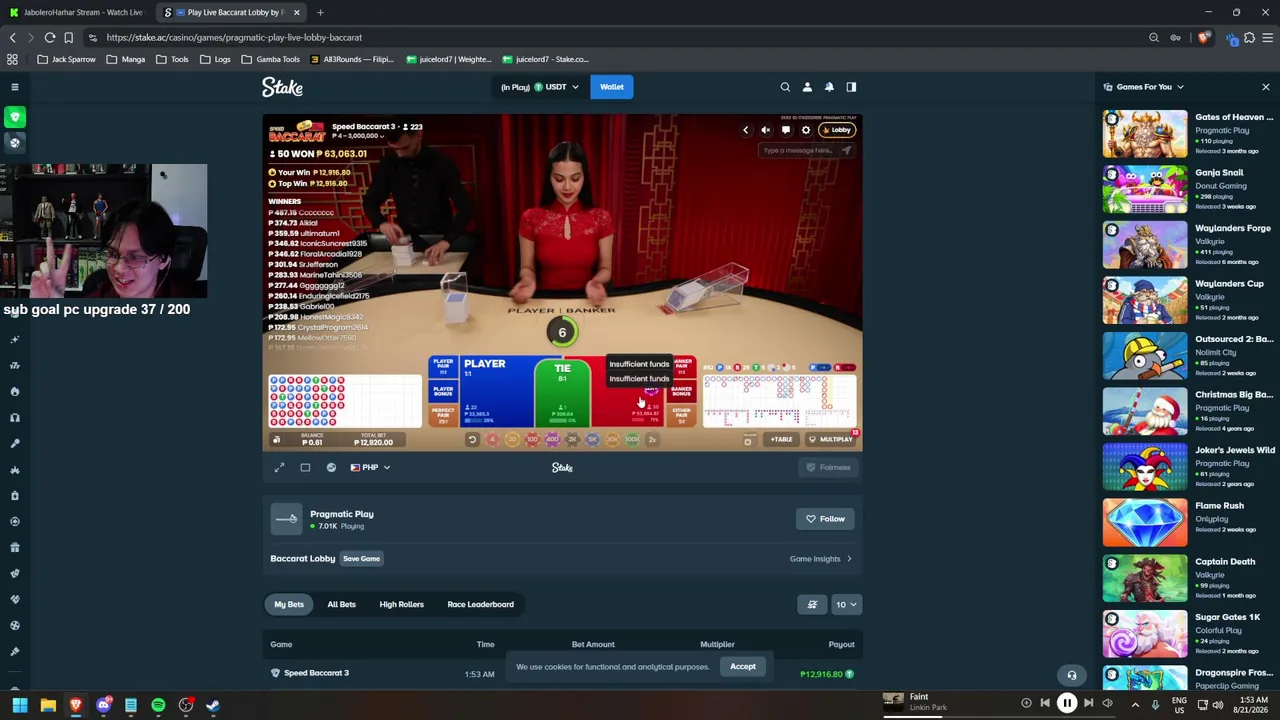Choose the 2K chip
This screenshot has width=1280, height=720.
click(572, 439)
